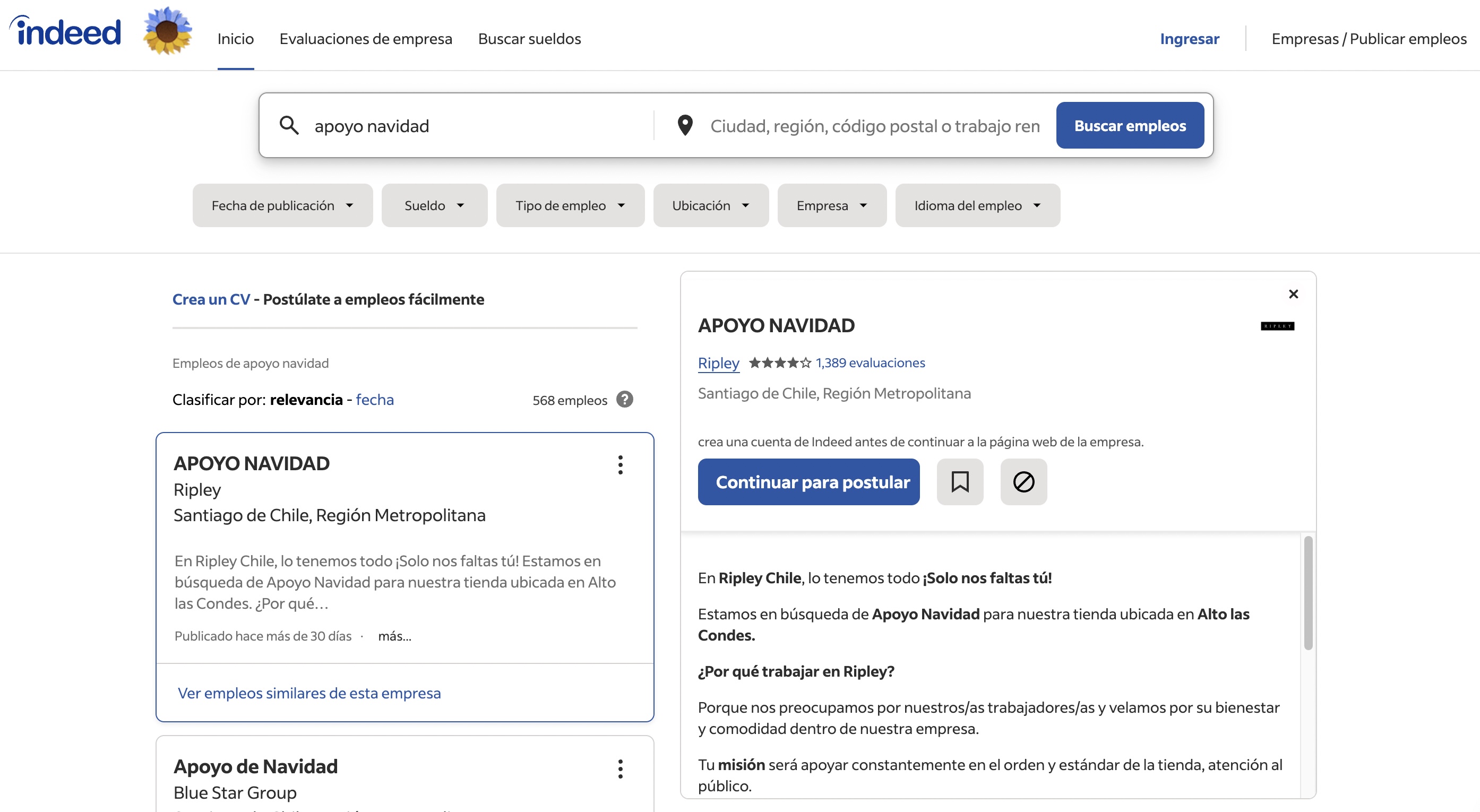The height and width of the screenshot is (812, 1480).
Task: Click the job description scrollbar
Action: 1307,592
